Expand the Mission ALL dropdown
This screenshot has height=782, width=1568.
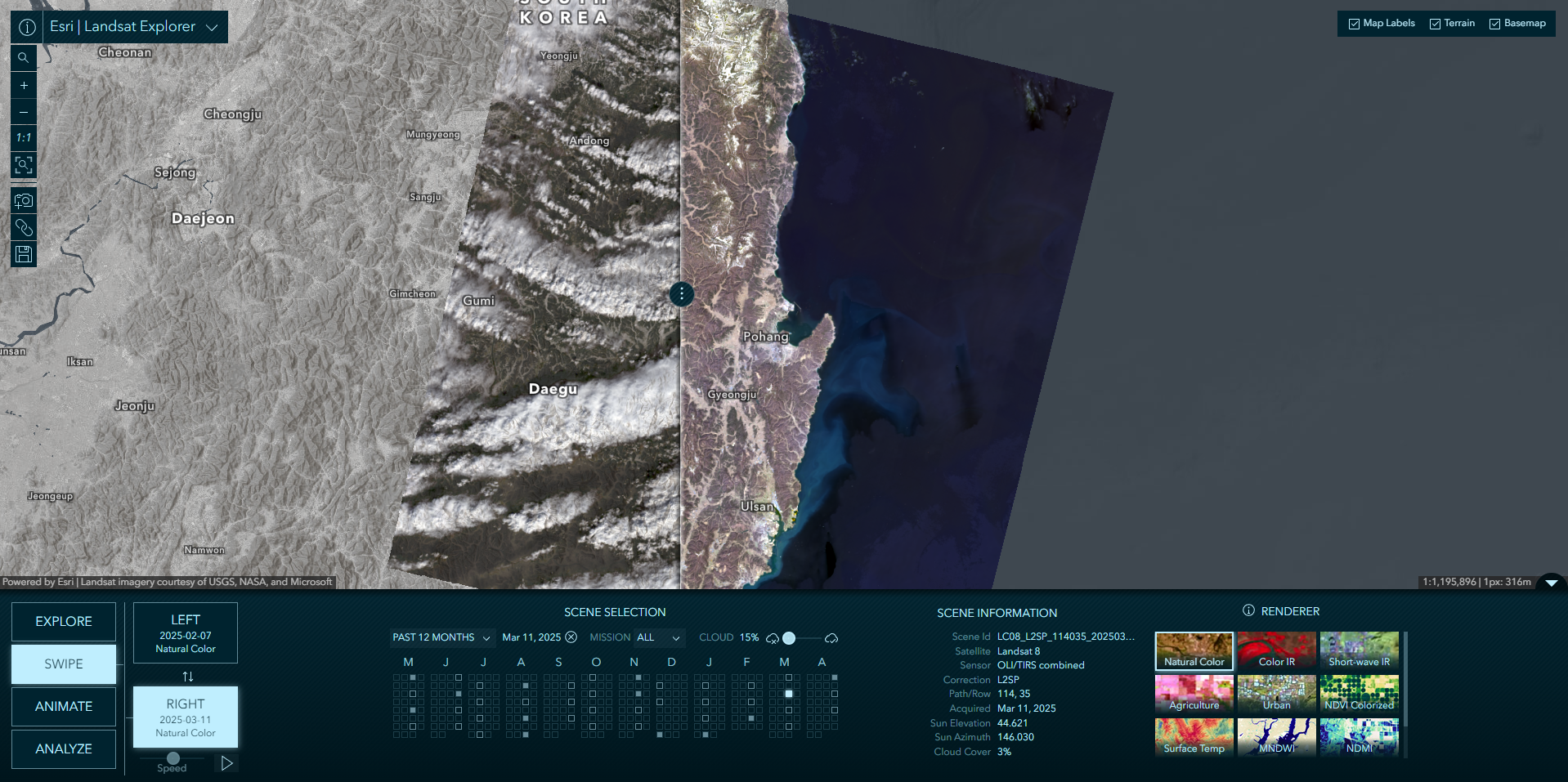click(x=658, y=637)
